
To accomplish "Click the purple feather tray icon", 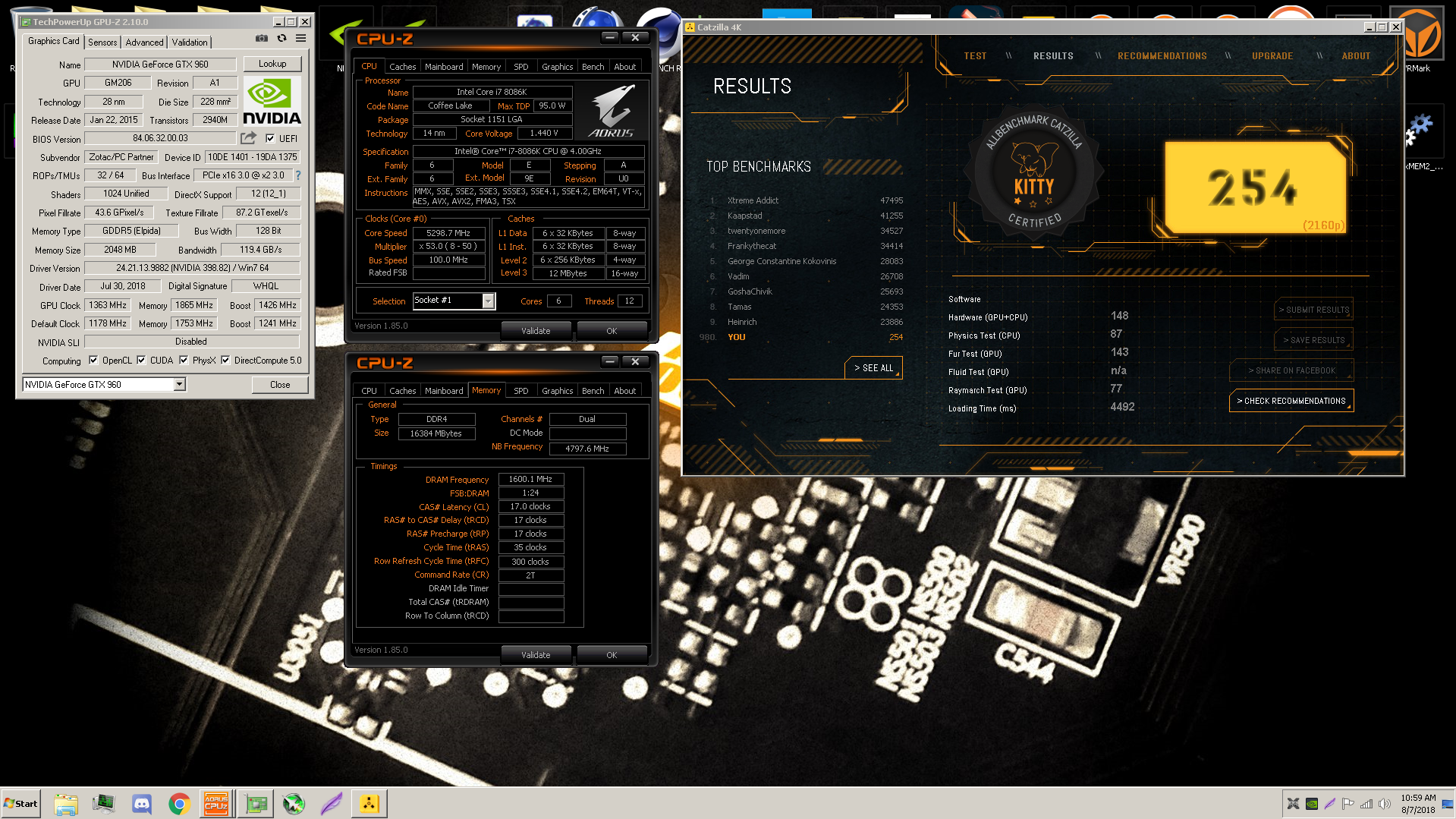I will point(1329,804).
